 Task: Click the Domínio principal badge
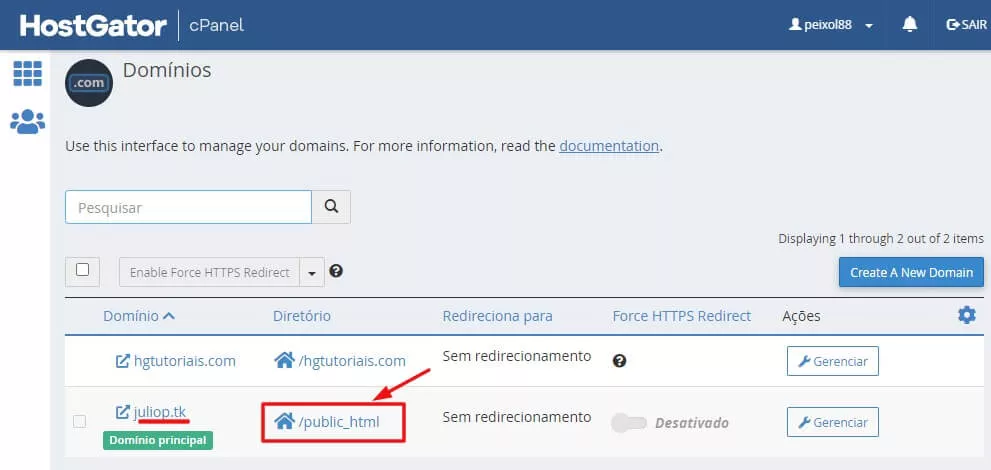coord(158,440)
